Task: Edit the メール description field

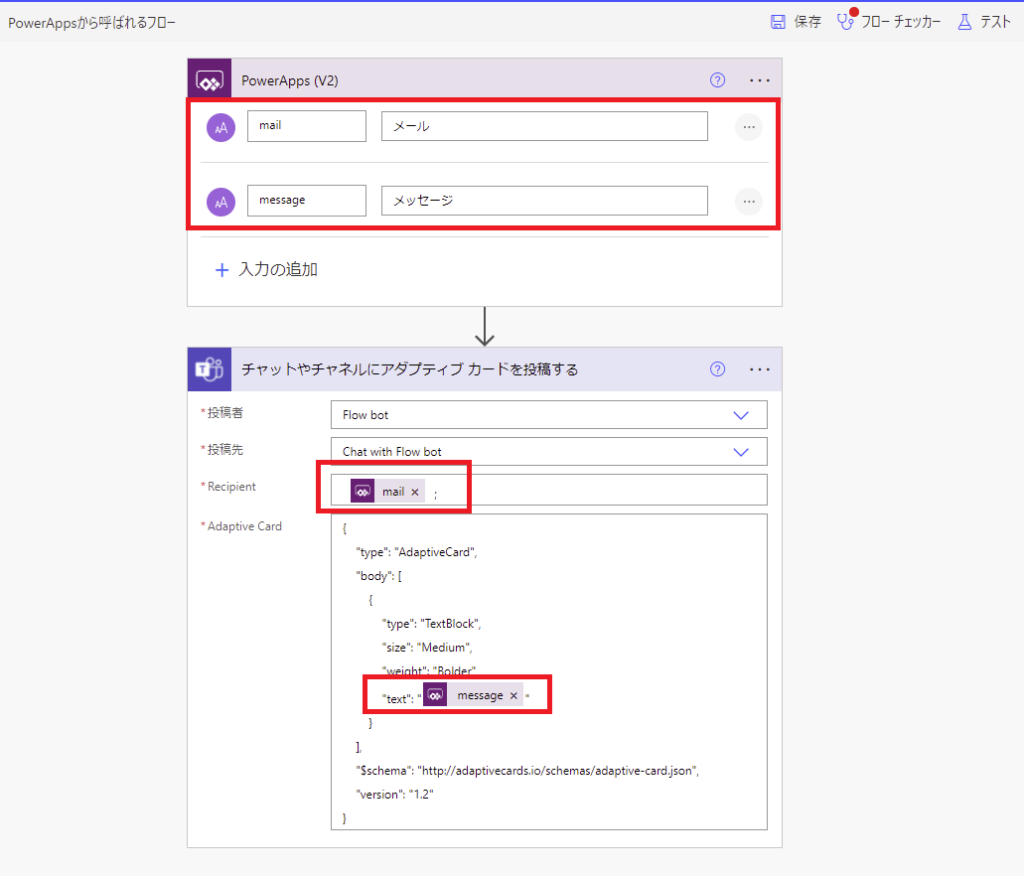Action: tap(544, 126)
